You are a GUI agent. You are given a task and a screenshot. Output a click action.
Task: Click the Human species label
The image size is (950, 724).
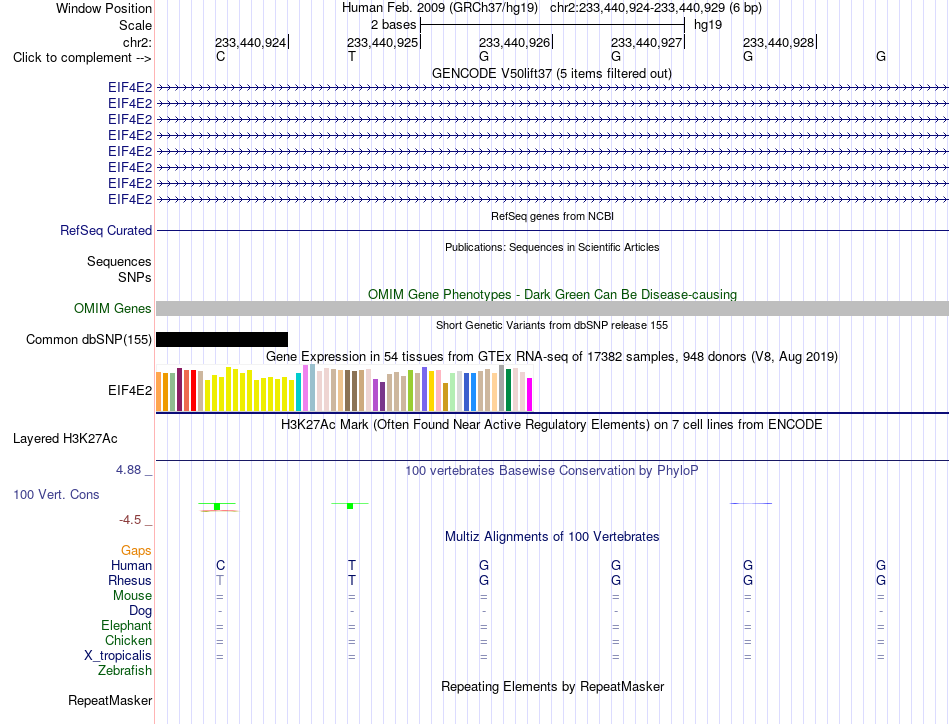tap(131, 565)
